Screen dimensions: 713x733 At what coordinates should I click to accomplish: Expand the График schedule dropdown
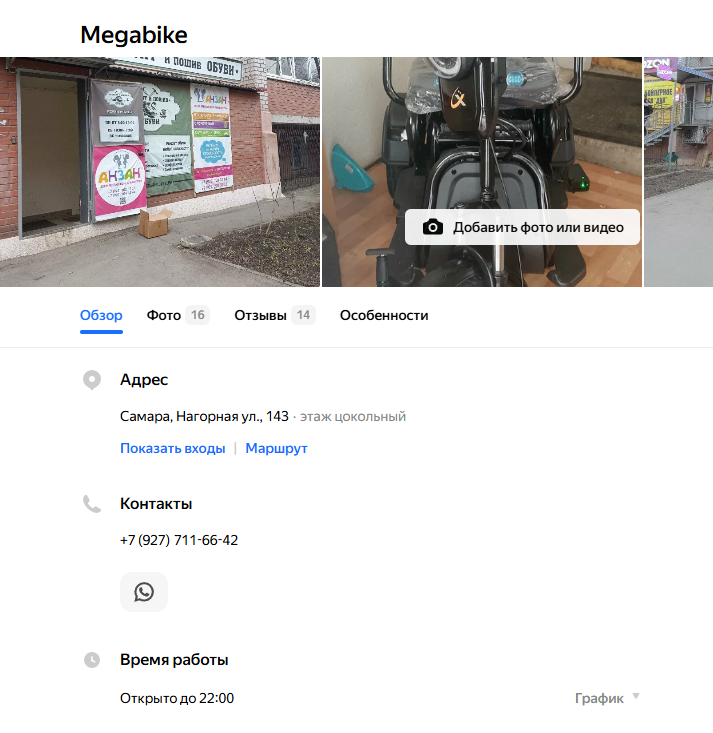(x=607, y=698)
